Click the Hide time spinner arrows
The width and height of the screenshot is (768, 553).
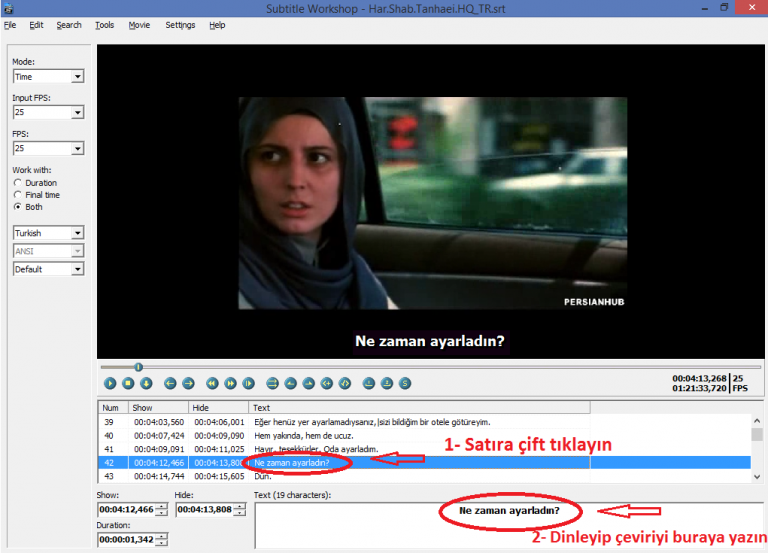point(240,509)
